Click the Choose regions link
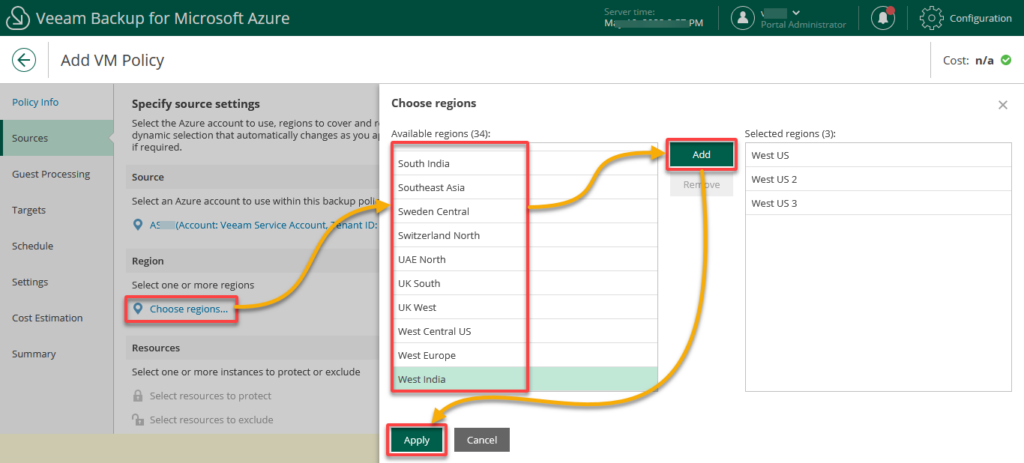This screenshot has width=1024, height=463. [188, 309]
